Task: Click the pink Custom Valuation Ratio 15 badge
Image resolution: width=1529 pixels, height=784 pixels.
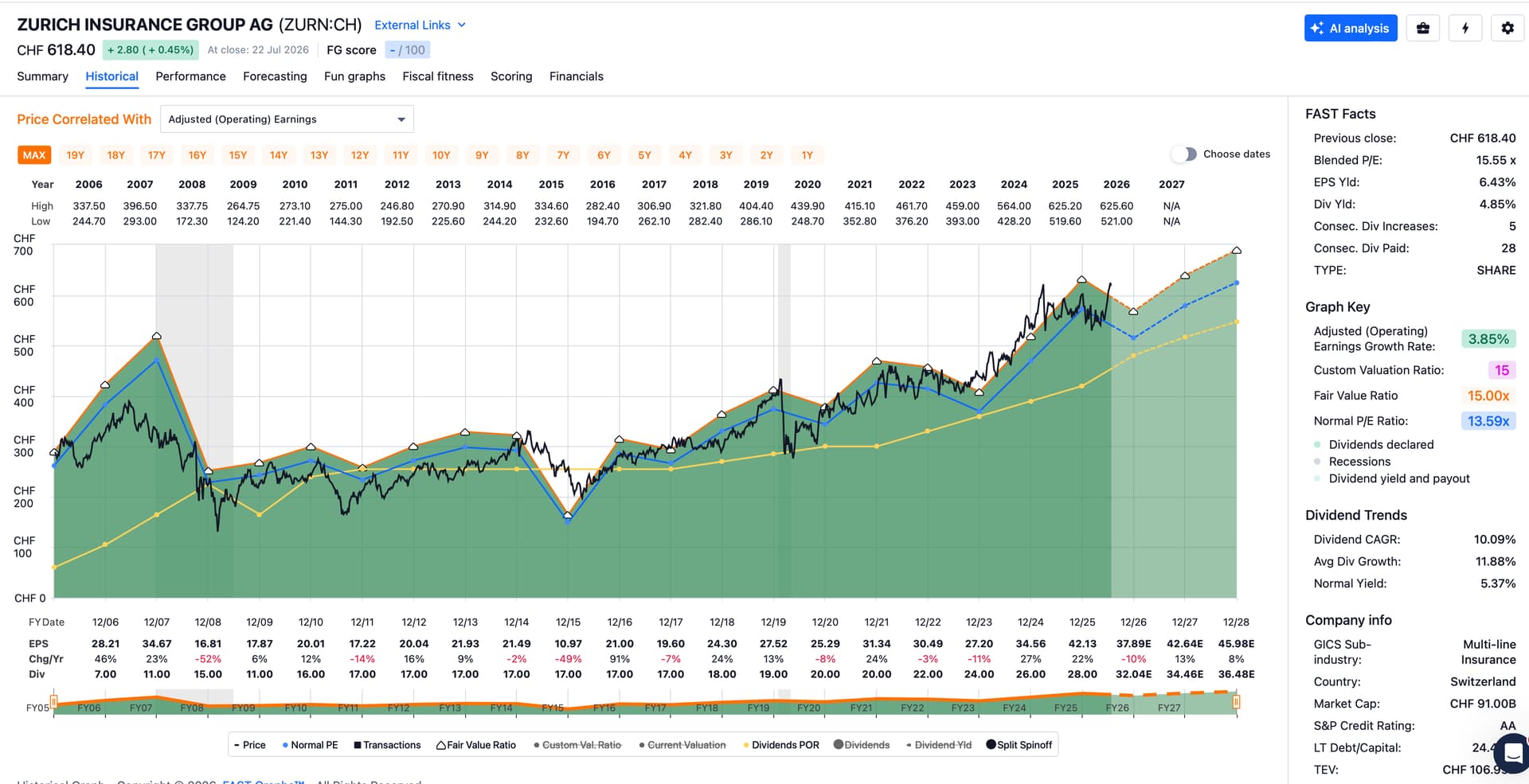Action: (x=1502, y=370)
